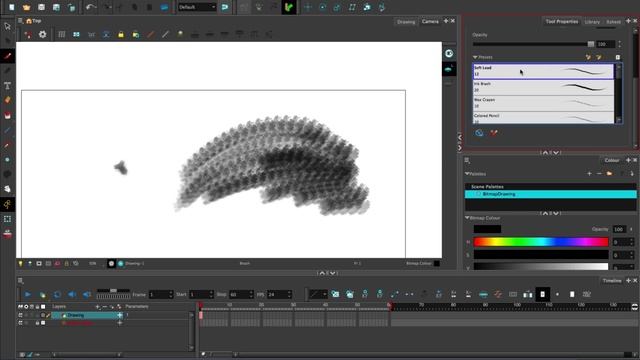Select the Transform arrow tool
Viewport: 640px width, 360px height.
(7, 27)
